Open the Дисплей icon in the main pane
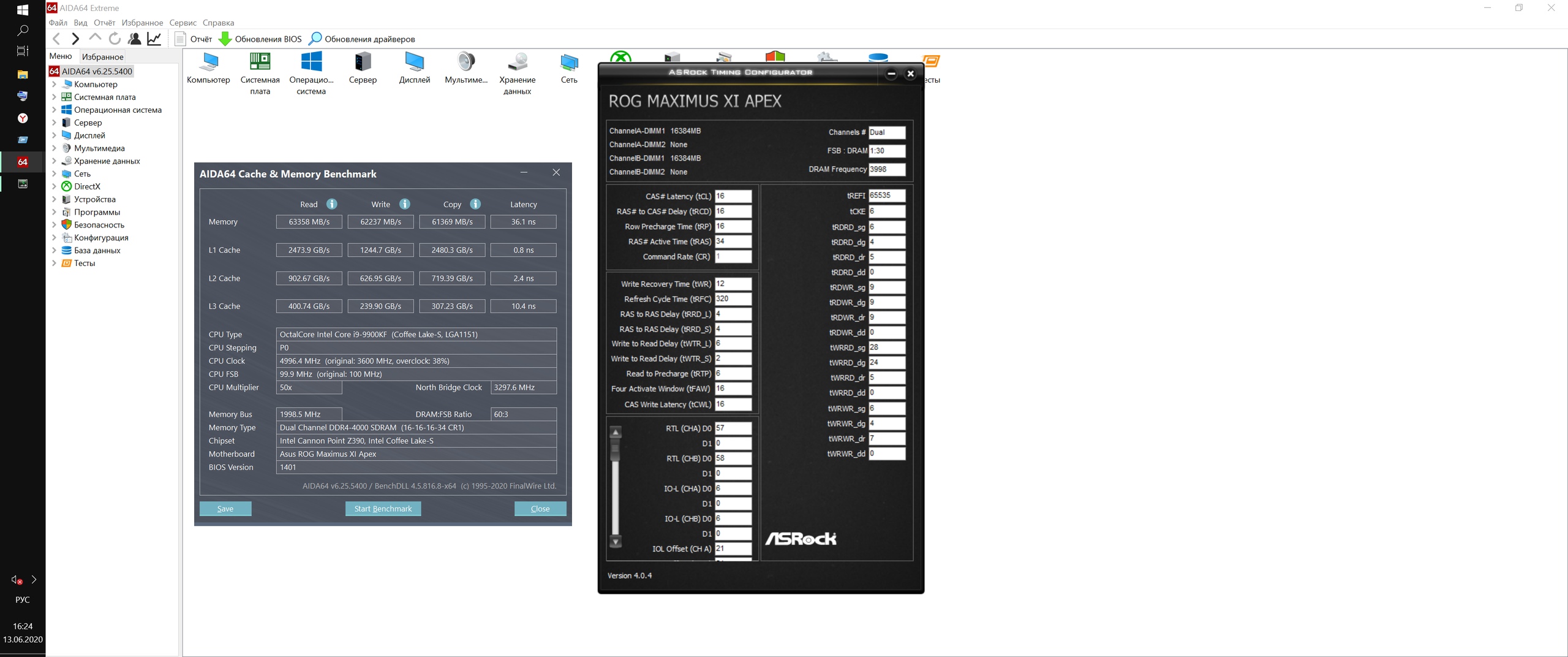The width and height of the screenshot is (1568, 657). click(414, 68)
